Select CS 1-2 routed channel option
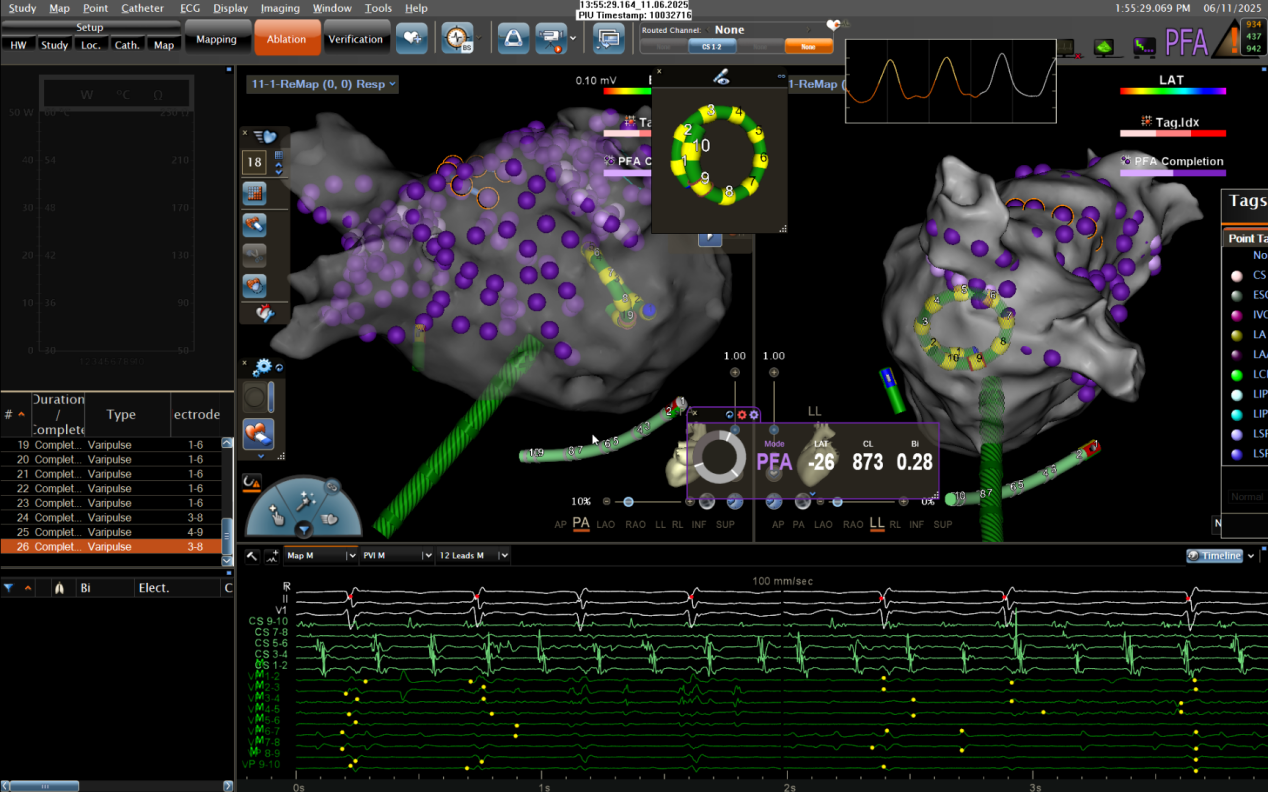Image resolution: width=1268 pixels, height=792 pixels. pos(712,47)
